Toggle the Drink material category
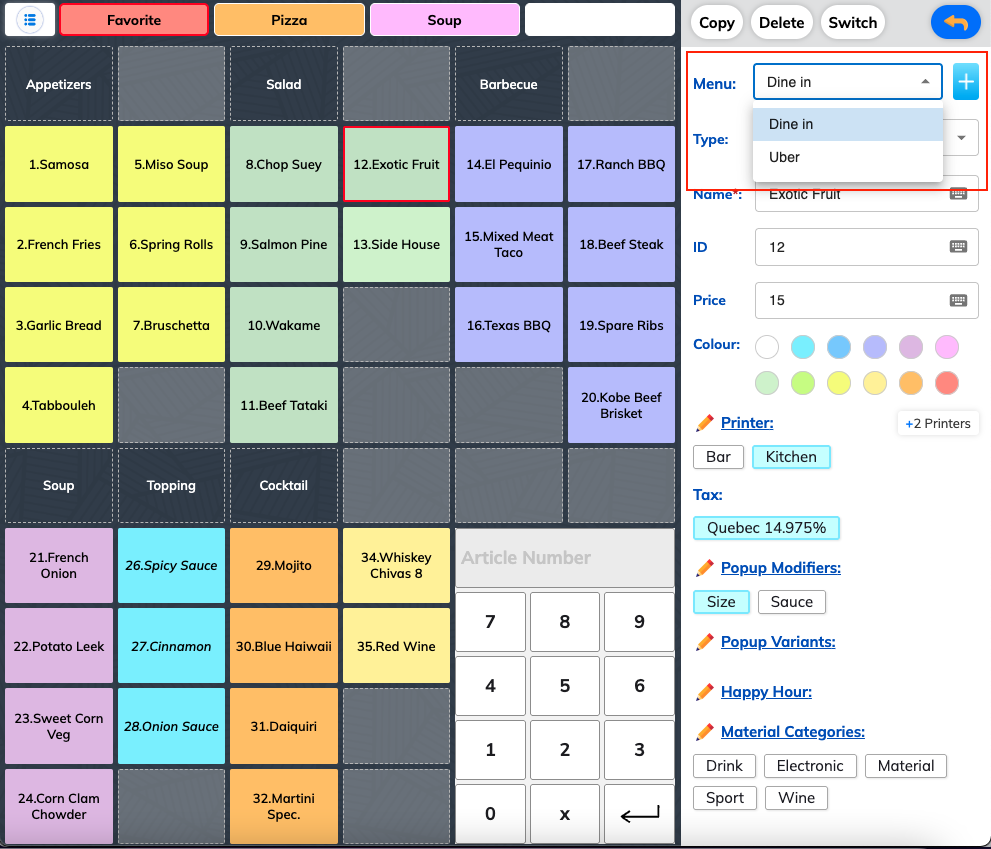Screen dimensions: 991x849 (724, 766)
